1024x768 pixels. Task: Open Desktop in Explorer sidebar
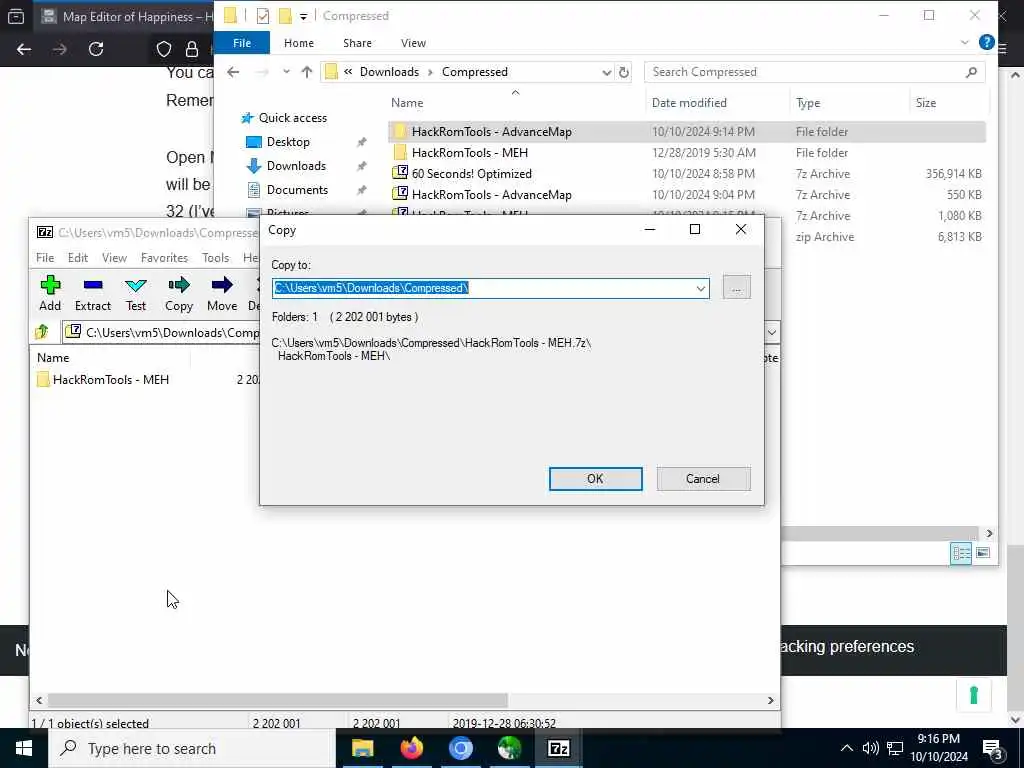click(x=288, y=142)
